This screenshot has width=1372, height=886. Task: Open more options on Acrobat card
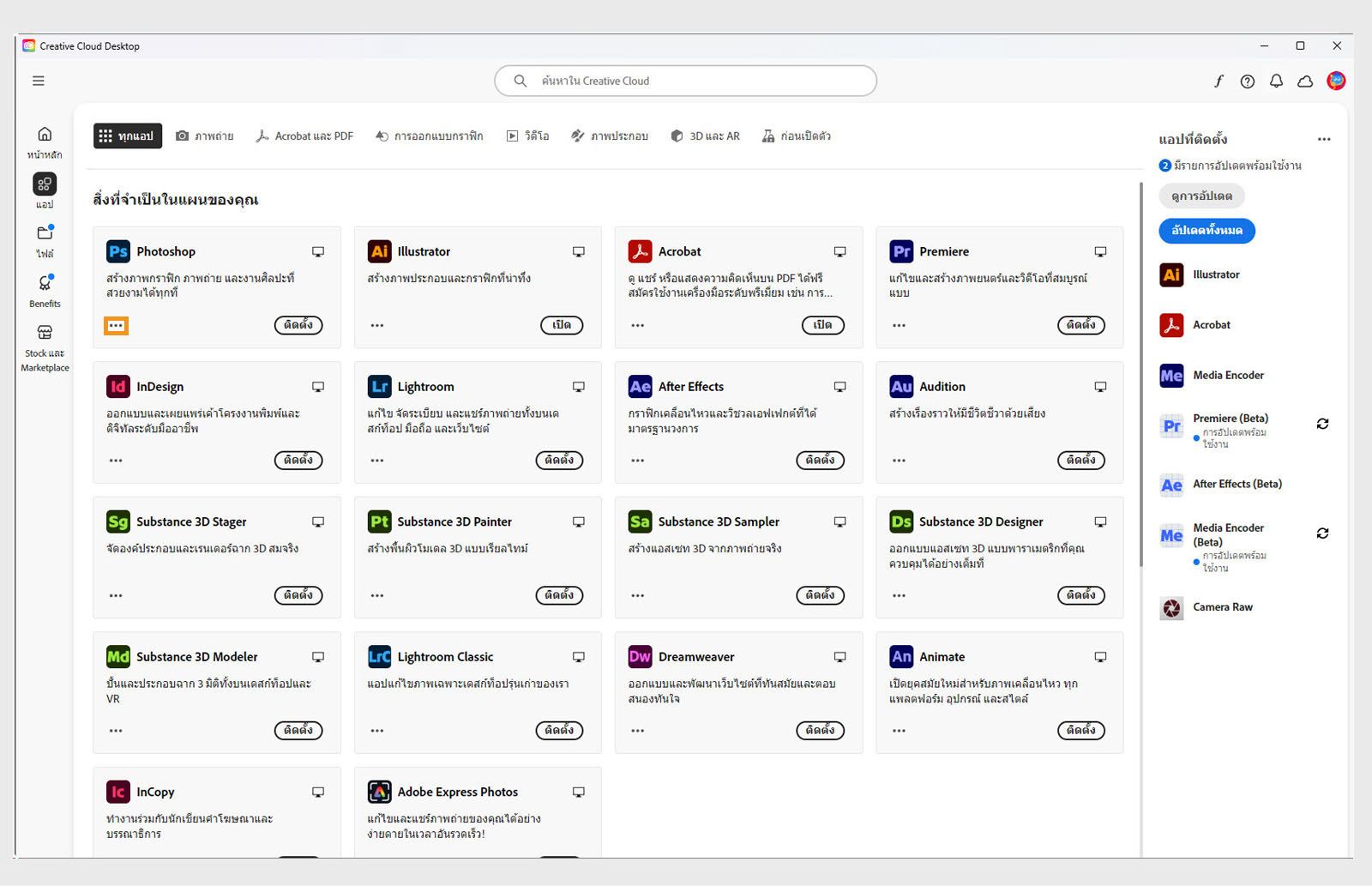click(x=638, y=326)
